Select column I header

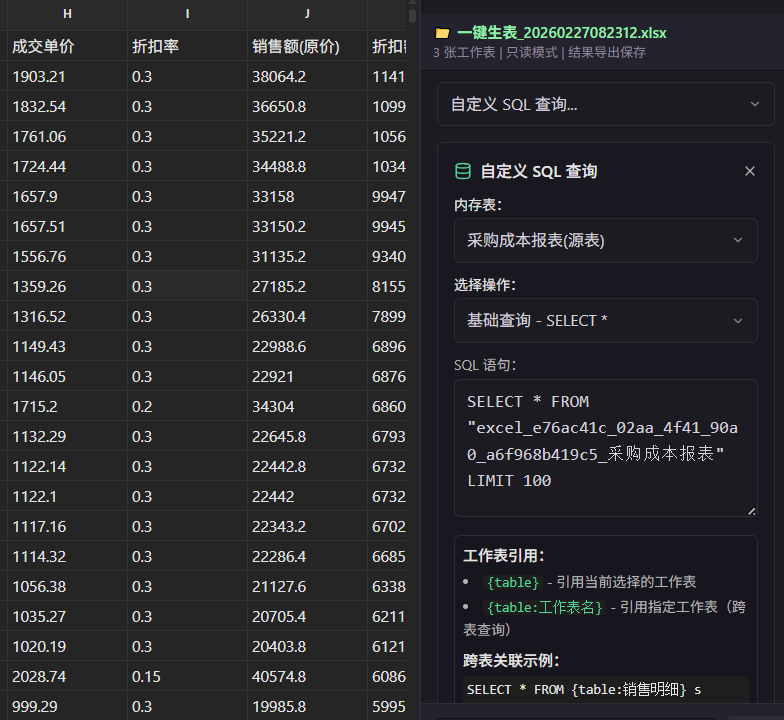pos(188,14)
